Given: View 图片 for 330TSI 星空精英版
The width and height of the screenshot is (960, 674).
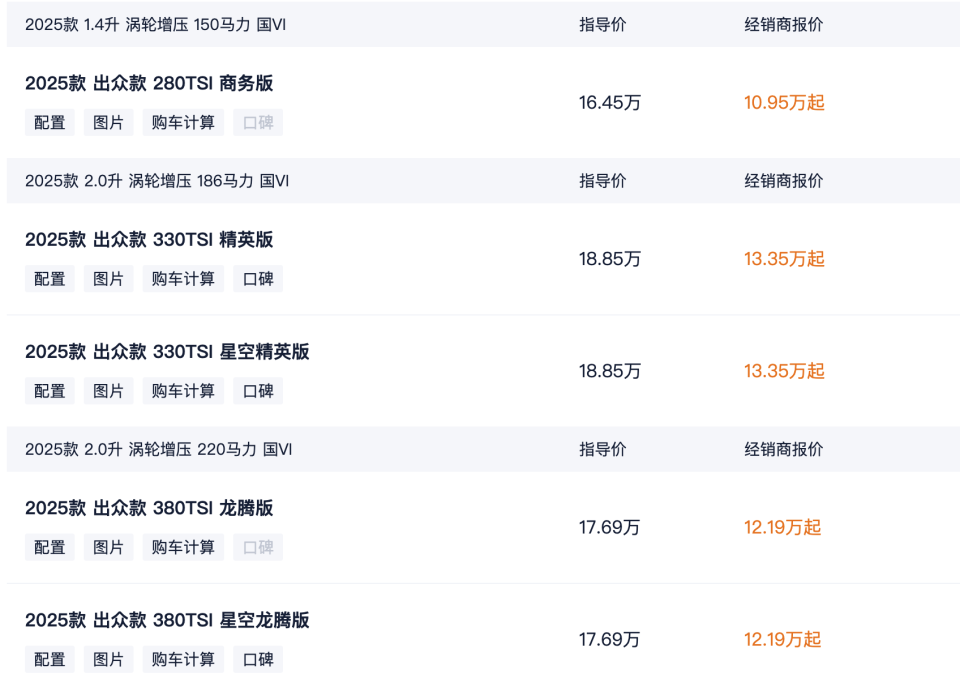Looking at the screenshot, I should click(x=108, y=391).
